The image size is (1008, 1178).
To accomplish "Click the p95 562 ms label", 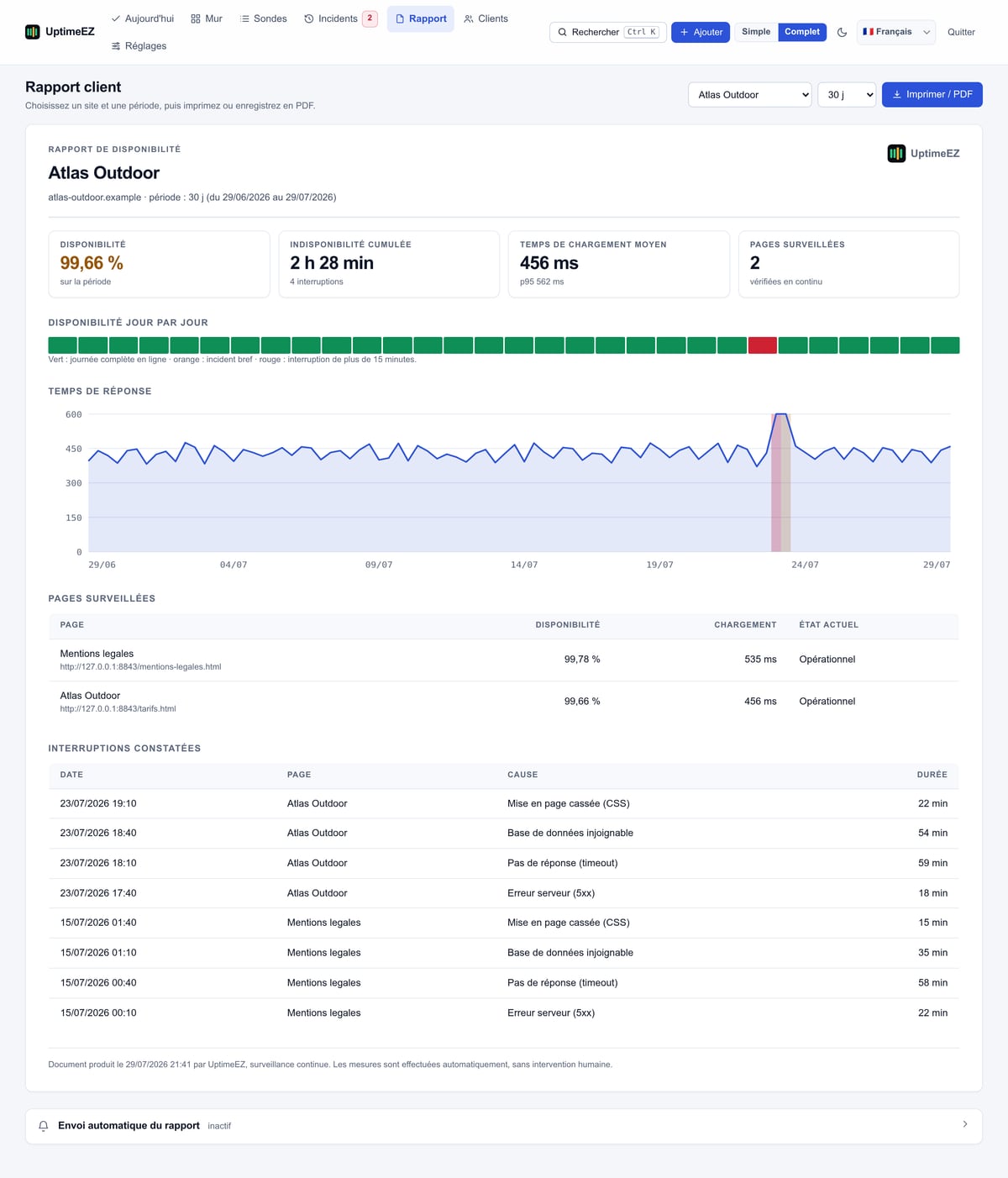I will tap(542, 281).
